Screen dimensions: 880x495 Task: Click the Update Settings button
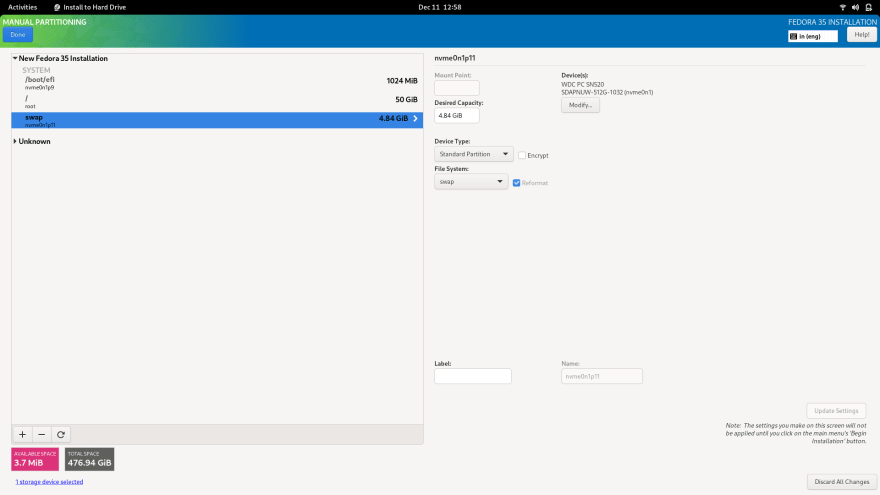[x=836, y=411]
